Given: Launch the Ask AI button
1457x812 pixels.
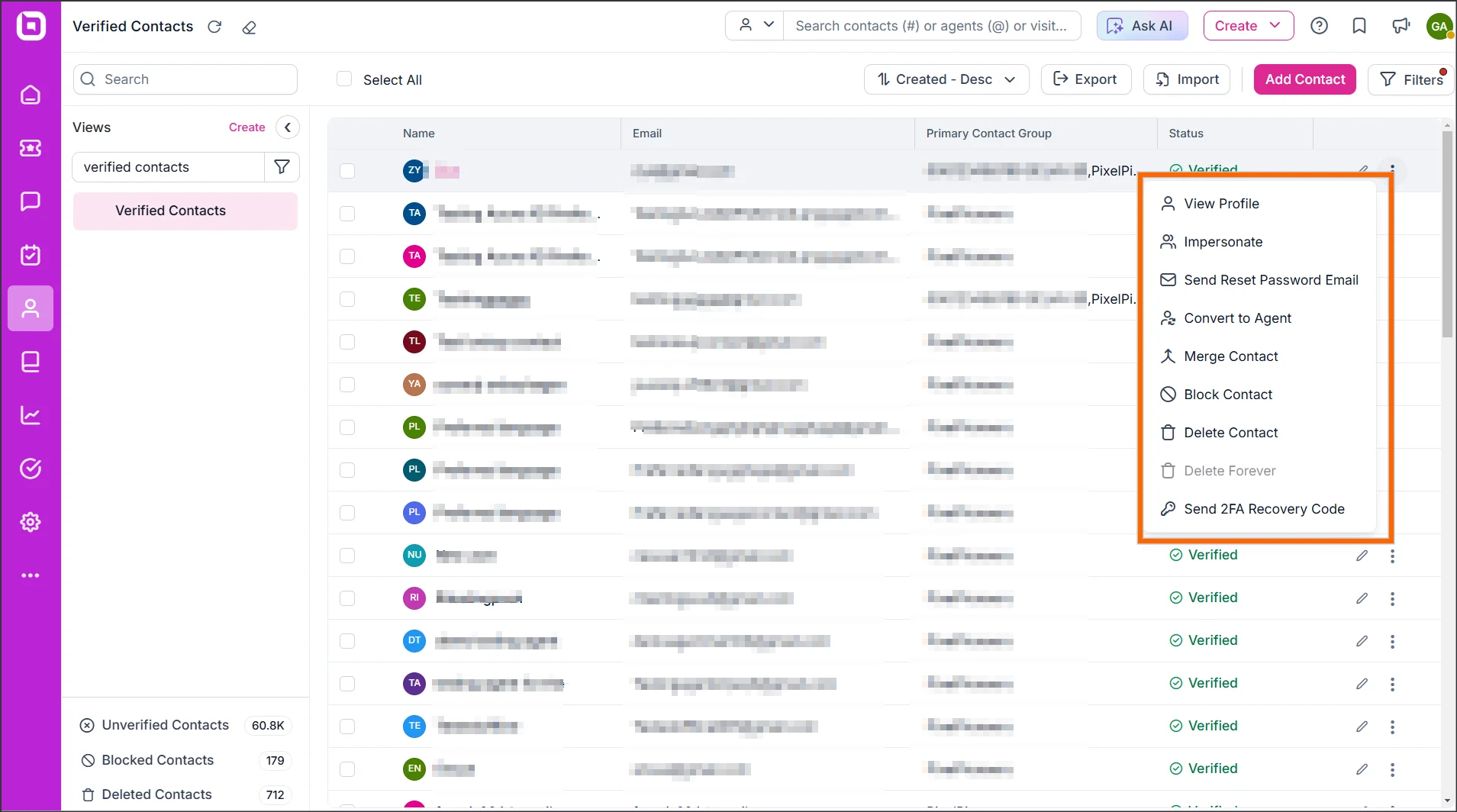Looking at the screenshot, I should click(x=1143, y=26).
